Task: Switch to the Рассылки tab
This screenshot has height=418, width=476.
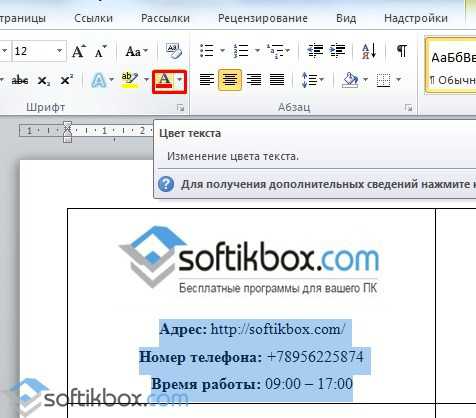Action: (165, 18)
